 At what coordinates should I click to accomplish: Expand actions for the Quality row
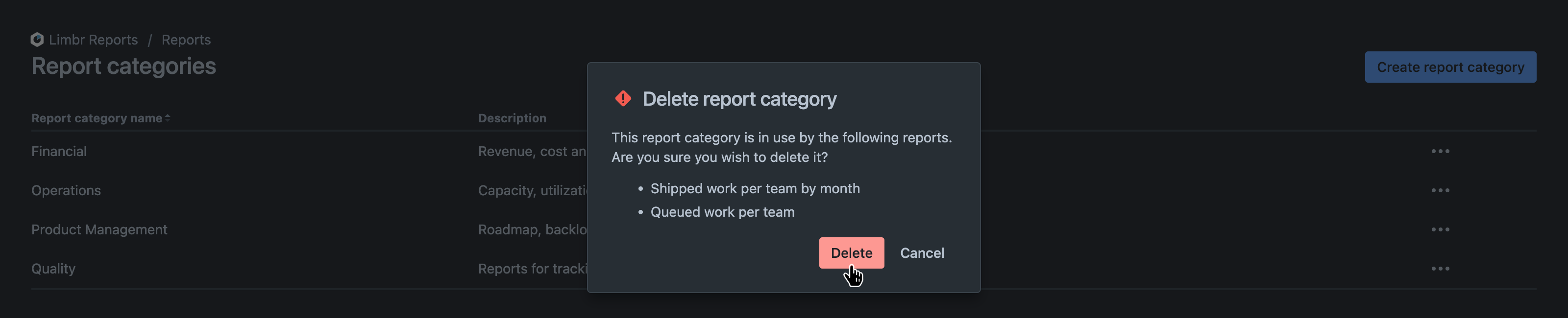[1441, 268]
